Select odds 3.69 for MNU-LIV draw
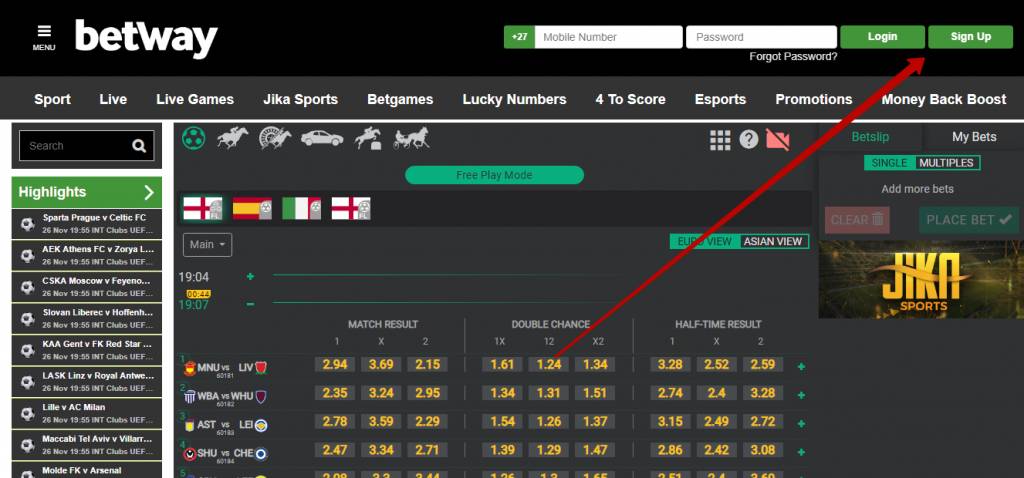The height and width of the screenshot is (478, 1024). [381, 364]
